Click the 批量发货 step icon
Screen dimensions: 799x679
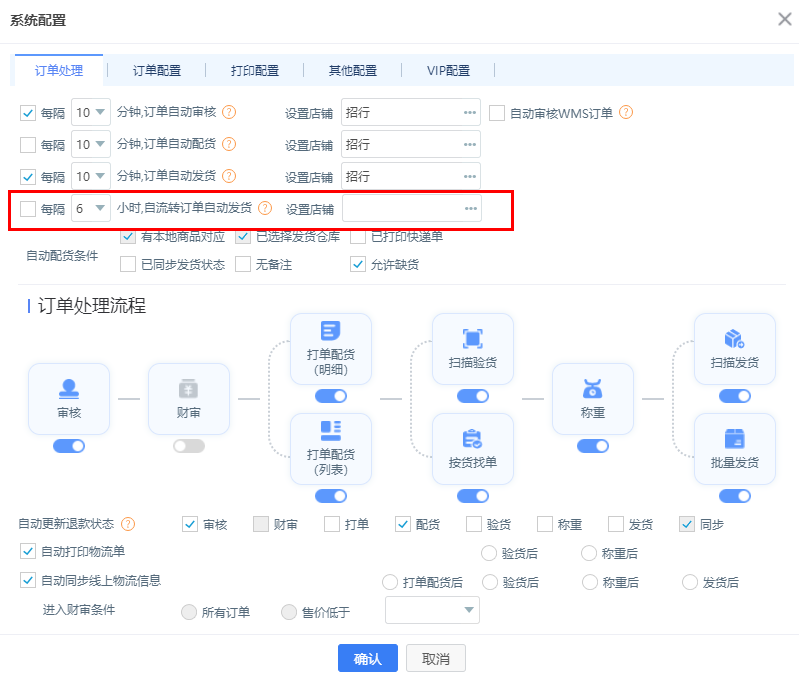[734, 439]
